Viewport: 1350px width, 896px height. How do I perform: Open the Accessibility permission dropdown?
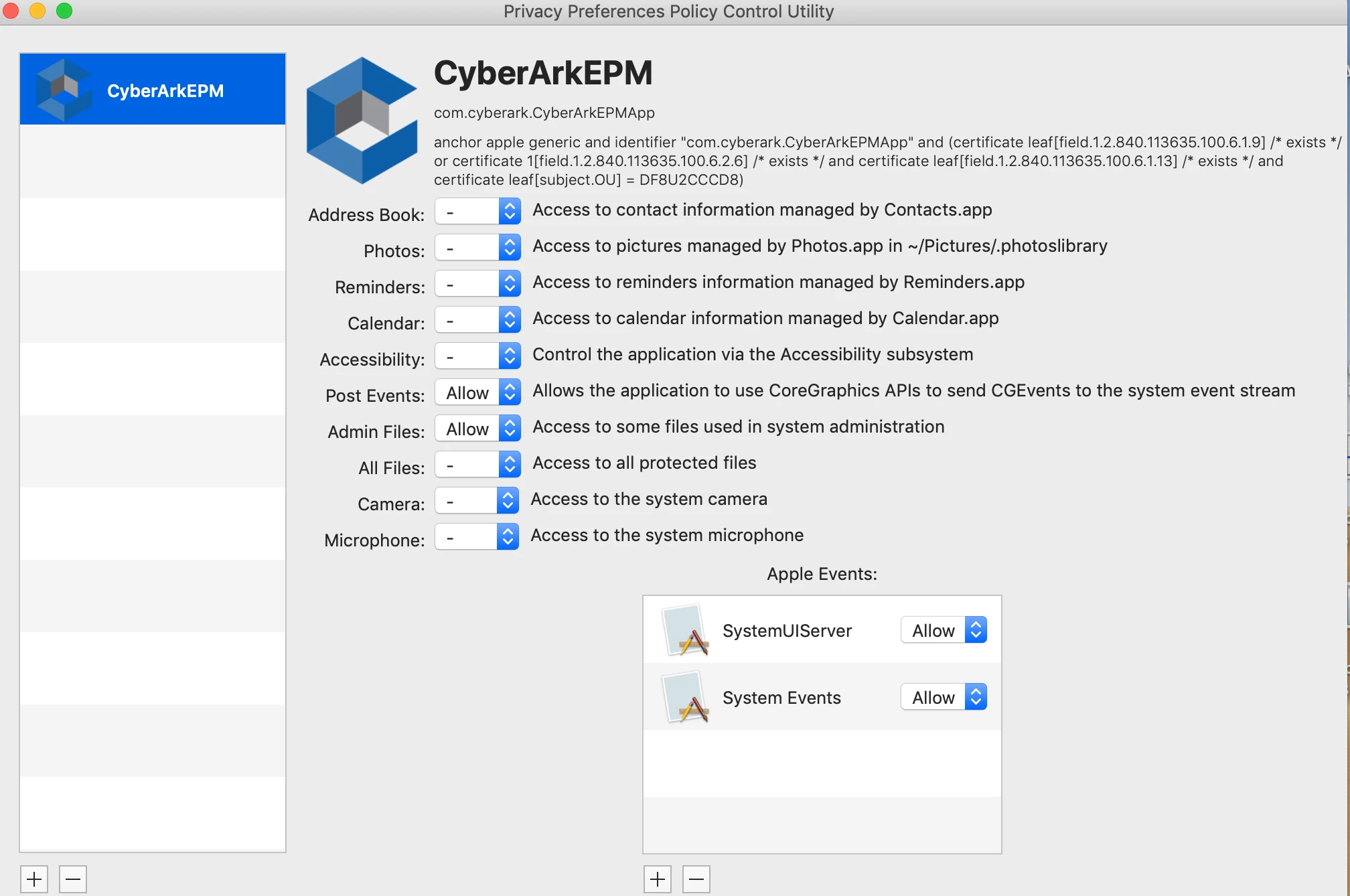tap(477, 356)
